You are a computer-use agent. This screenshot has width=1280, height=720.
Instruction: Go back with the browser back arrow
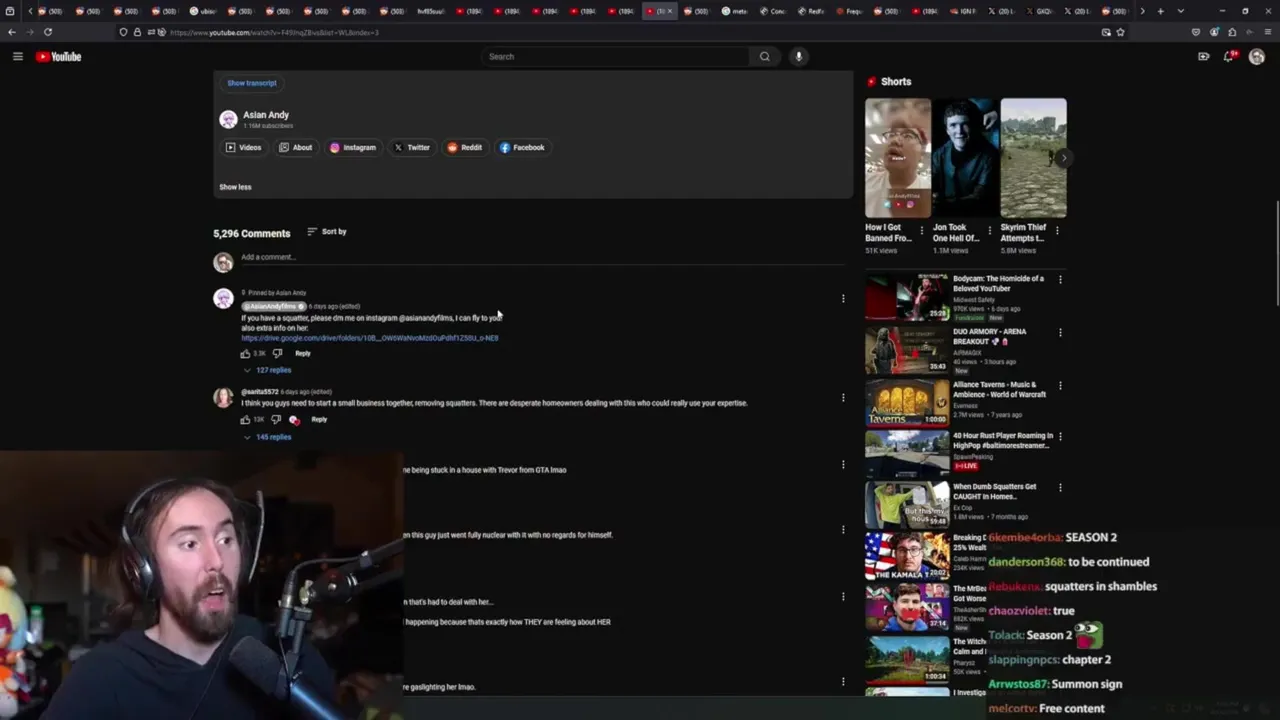point(11,32)
